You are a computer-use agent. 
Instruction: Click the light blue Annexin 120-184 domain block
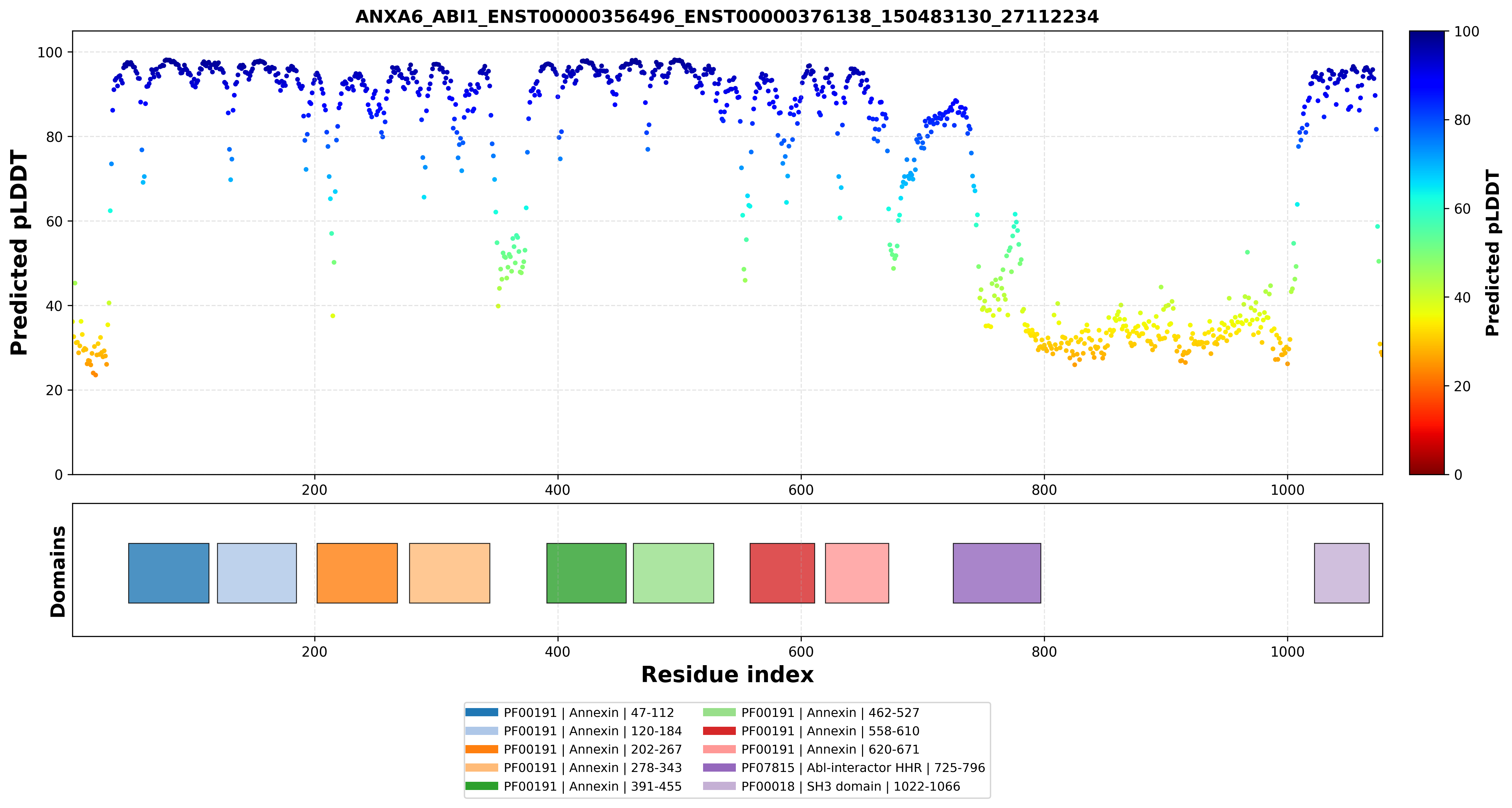coord(257,573)
